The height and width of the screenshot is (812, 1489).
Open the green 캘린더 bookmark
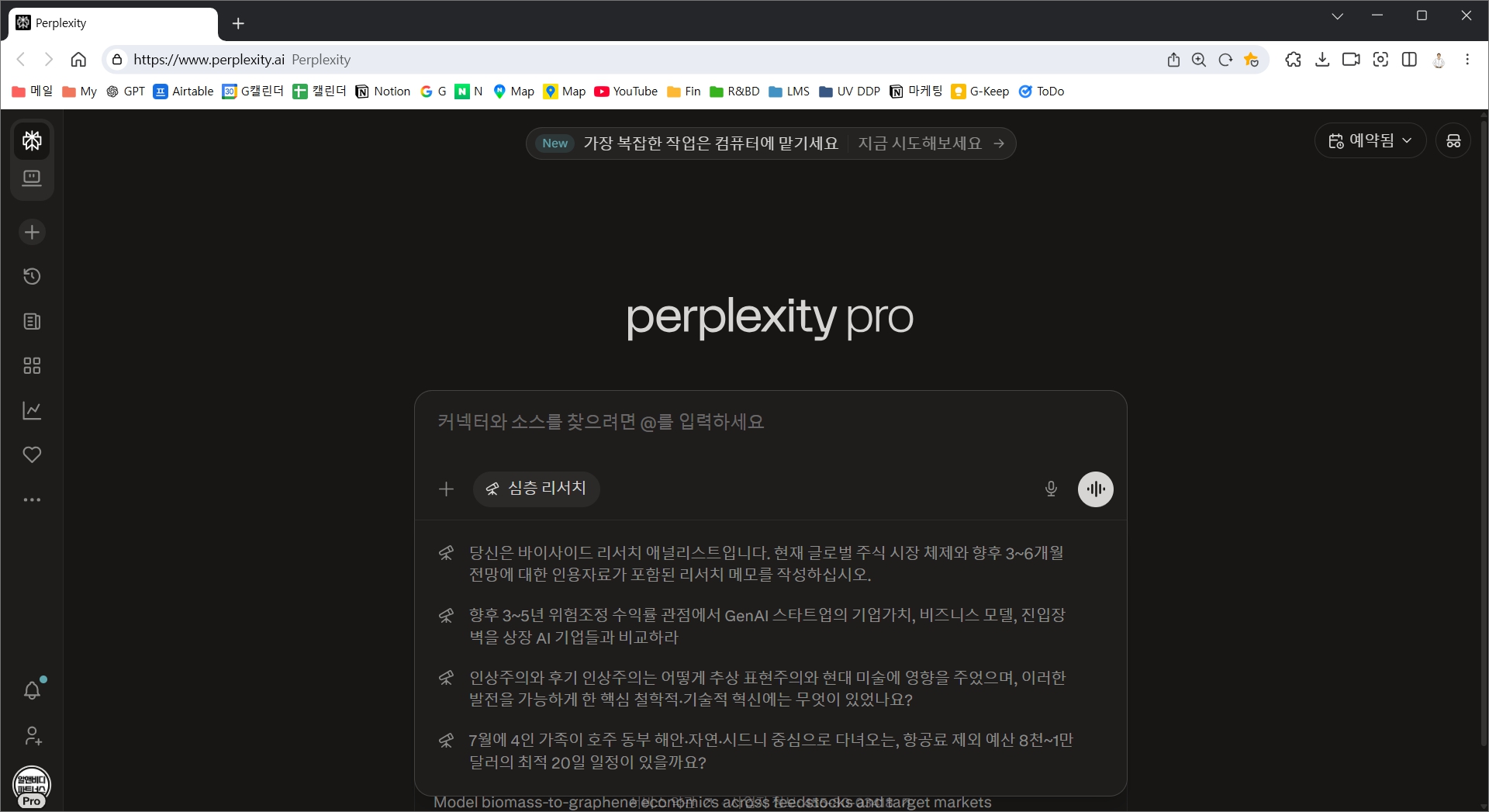[320, 92]
